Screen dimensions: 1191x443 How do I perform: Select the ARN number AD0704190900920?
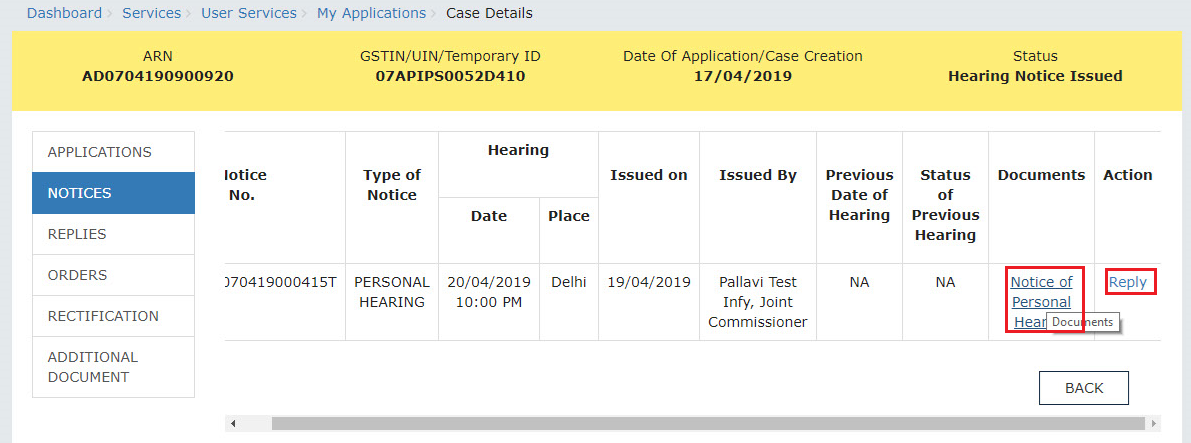158,76
